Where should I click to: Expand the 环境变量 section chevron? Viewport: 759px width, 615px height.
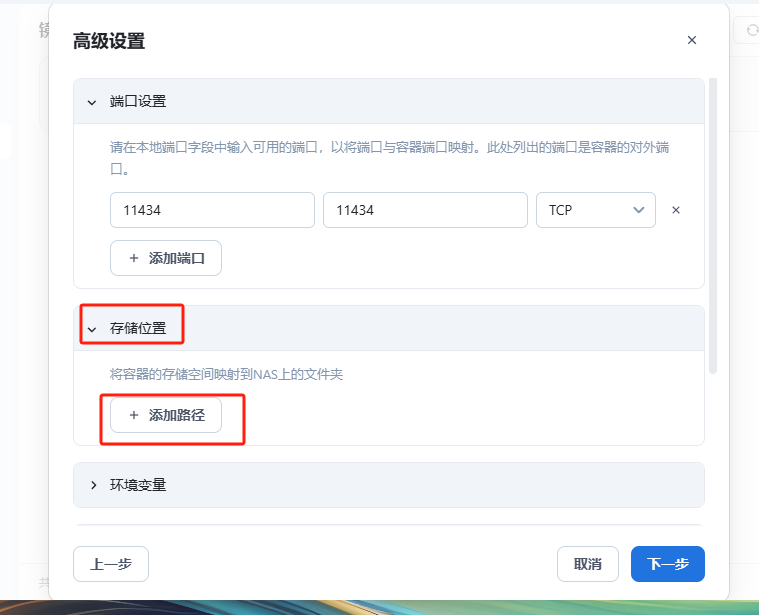click(93, 485)
